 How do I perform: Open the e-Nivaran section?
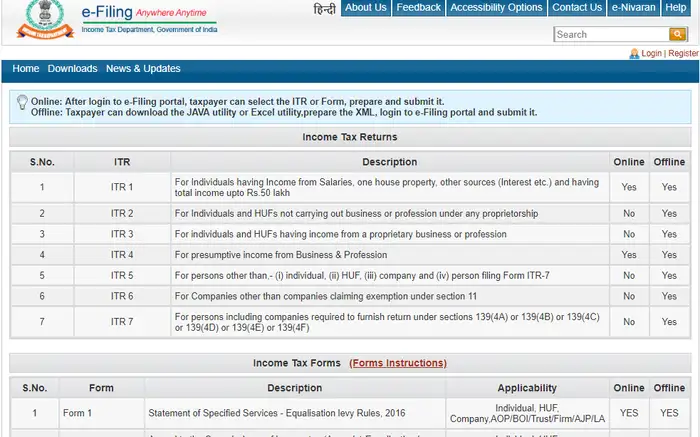pyautogui.click(x=634, y=8)
